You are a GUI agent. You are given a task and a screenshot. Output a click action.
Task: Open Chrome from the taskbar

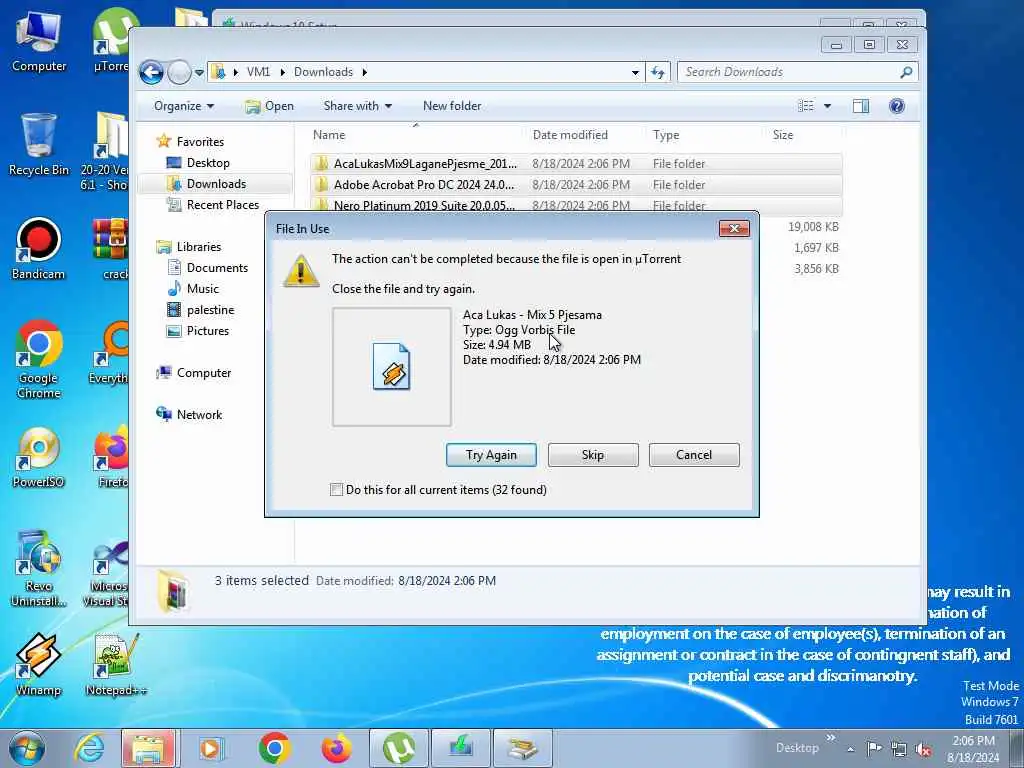[274, 748]
